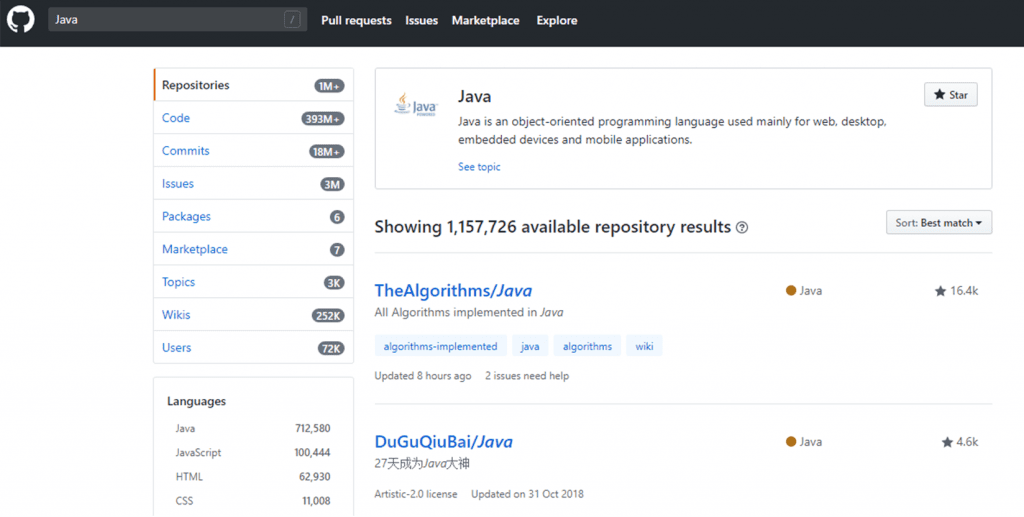
Task: Star the Java topic
Action: click(x=950, y=95)
